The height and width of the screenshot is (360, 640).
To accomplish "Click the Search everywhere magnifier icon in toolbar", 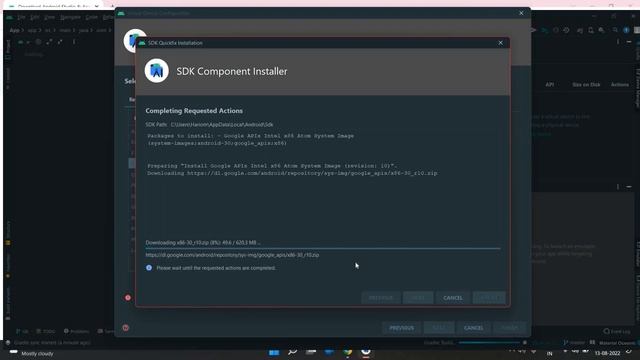I will pos(615,30).
